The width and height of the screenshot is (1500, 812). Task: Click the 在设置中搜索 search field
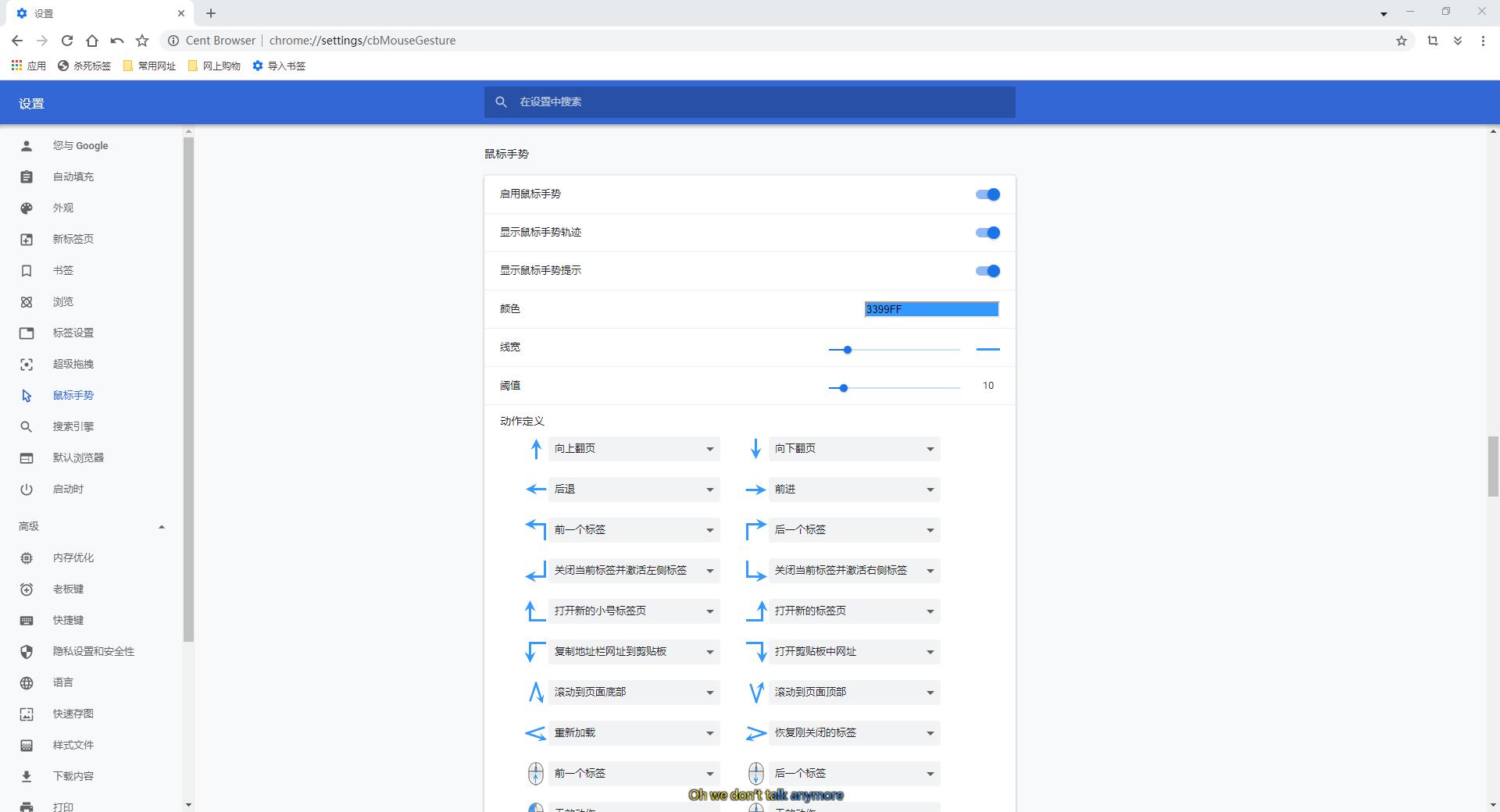750,102
